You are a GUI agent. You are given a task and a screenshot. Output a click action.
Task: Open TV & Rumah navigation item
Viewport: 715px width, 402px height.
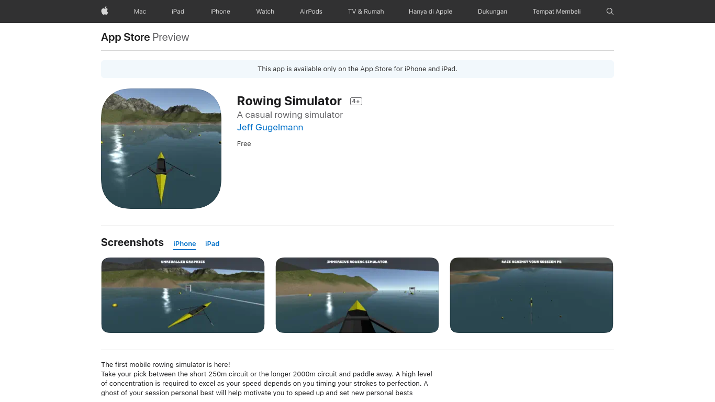coord(366,11)
